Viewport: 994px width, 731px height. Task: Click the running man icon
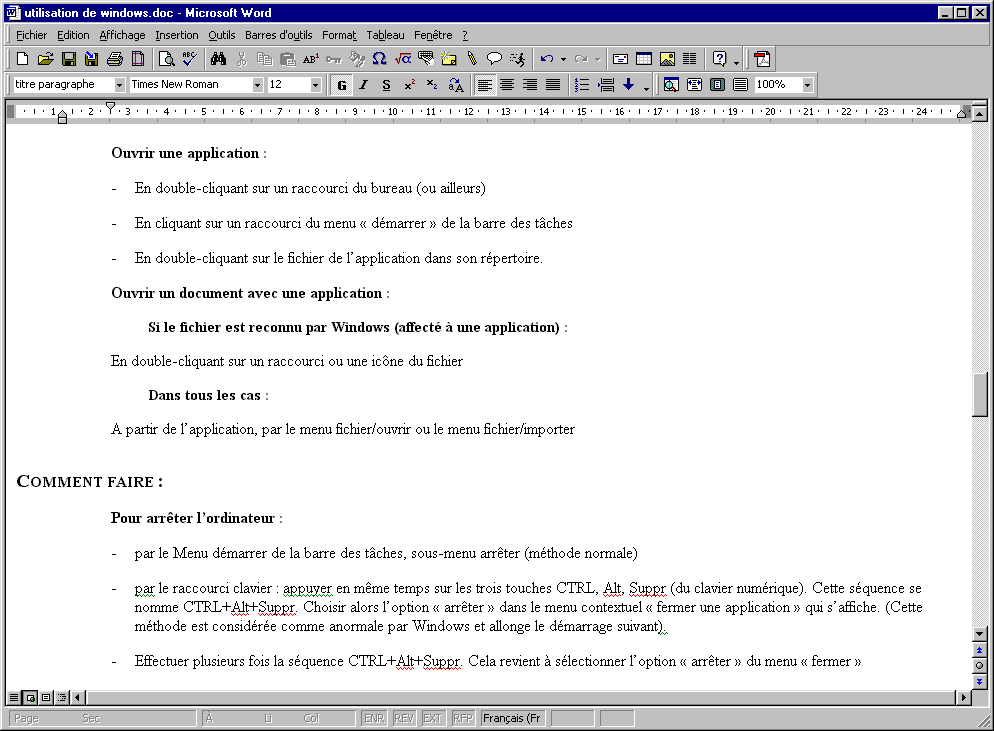click(517, 60)
